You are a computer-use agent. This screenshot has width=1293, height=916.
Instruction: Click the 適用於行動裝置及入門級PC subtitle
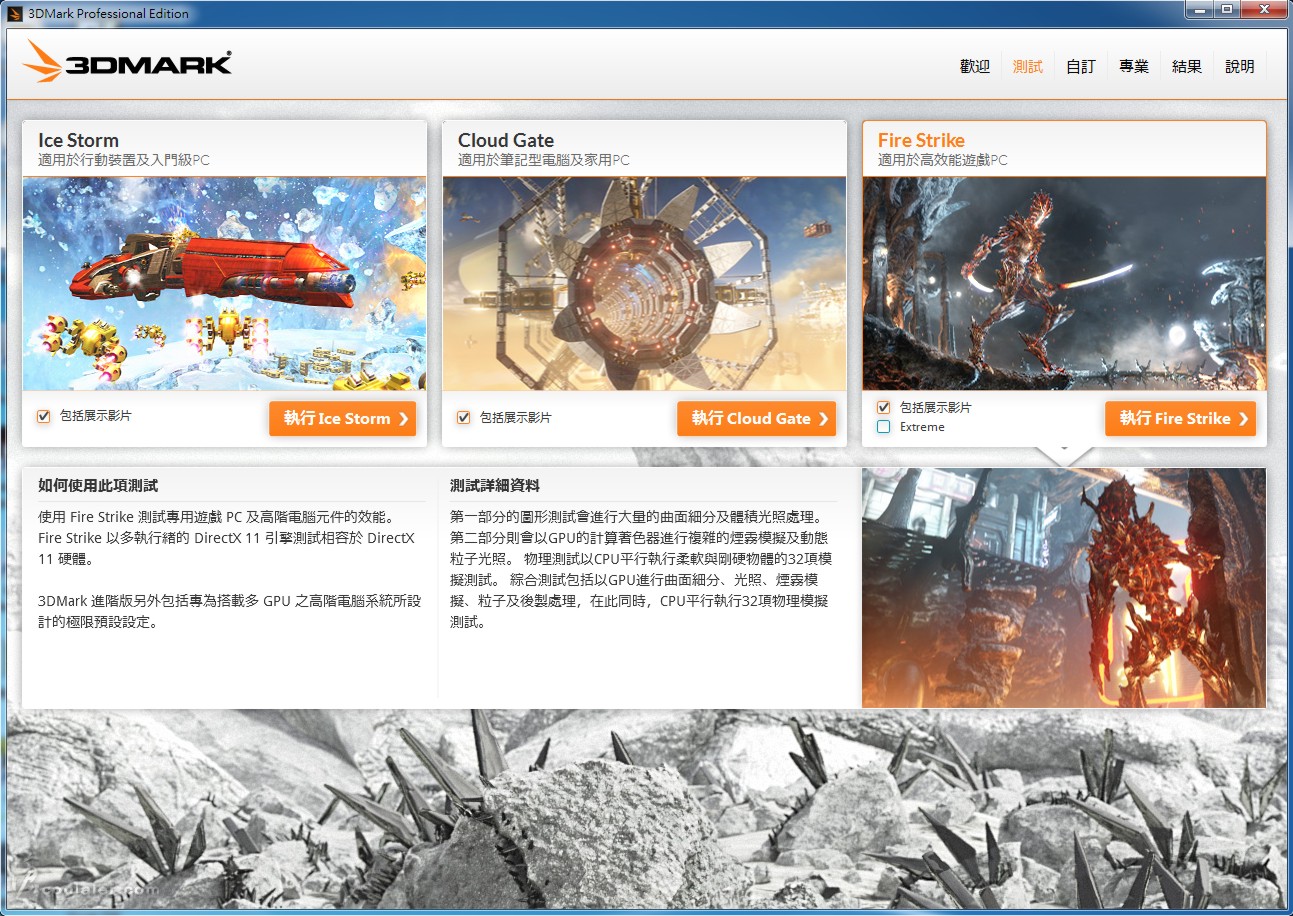[x=124, y=160]
